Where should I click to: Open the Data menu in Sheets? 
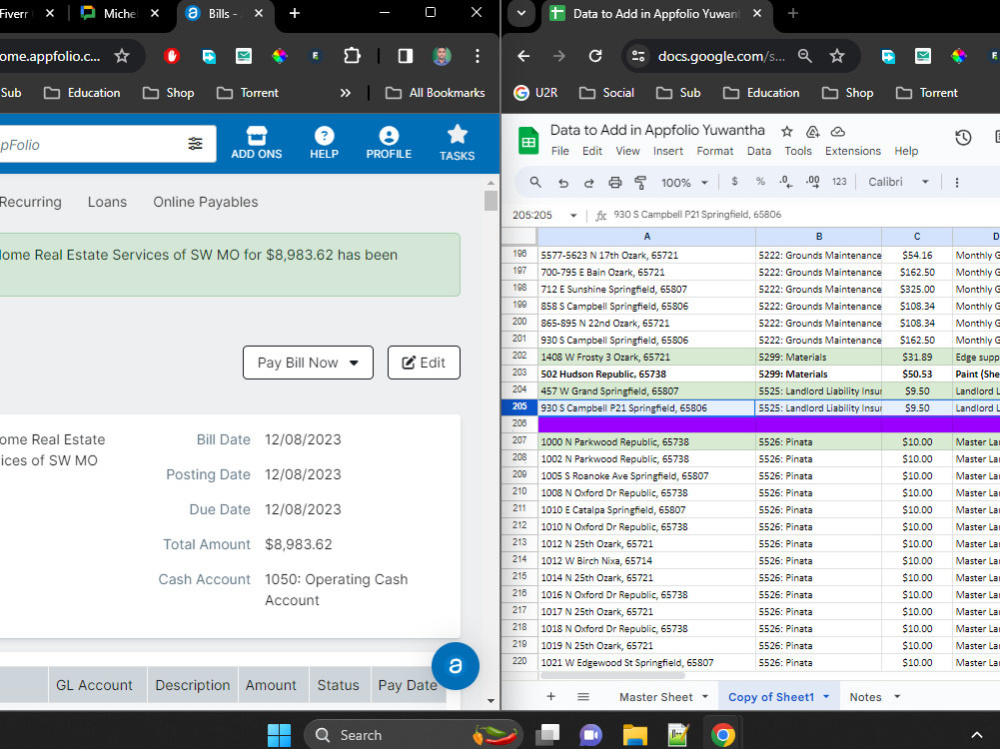pyautogui.click(x=759, y=151)
